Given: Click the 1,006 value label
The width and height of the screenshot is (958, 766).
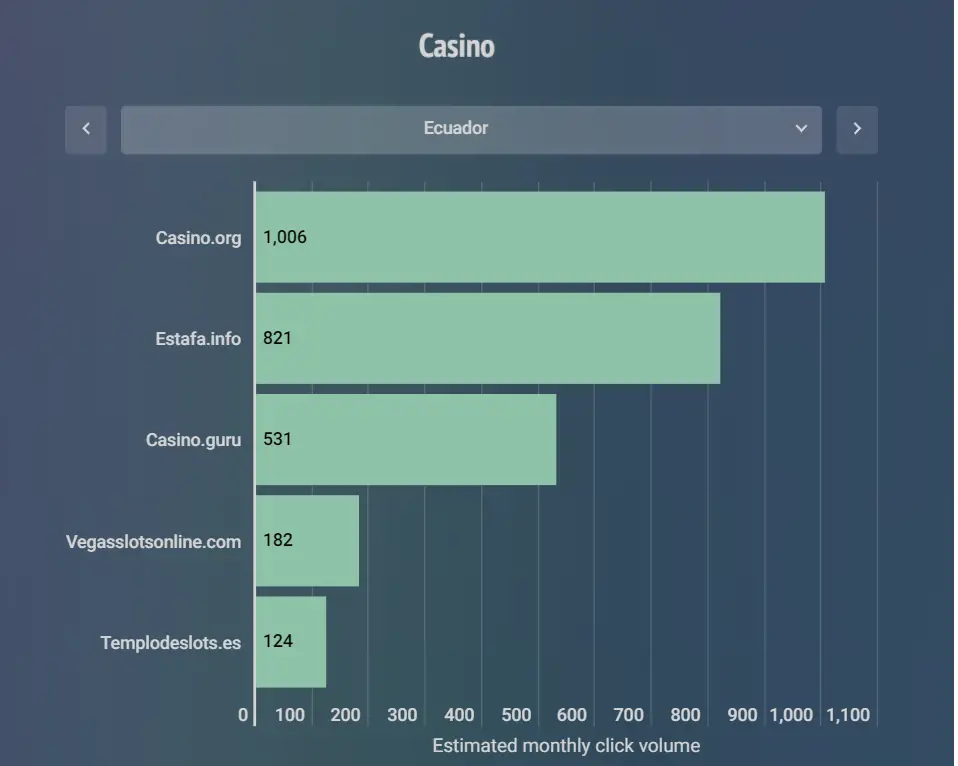Looking at the screenshot, I should click(285, 237).
